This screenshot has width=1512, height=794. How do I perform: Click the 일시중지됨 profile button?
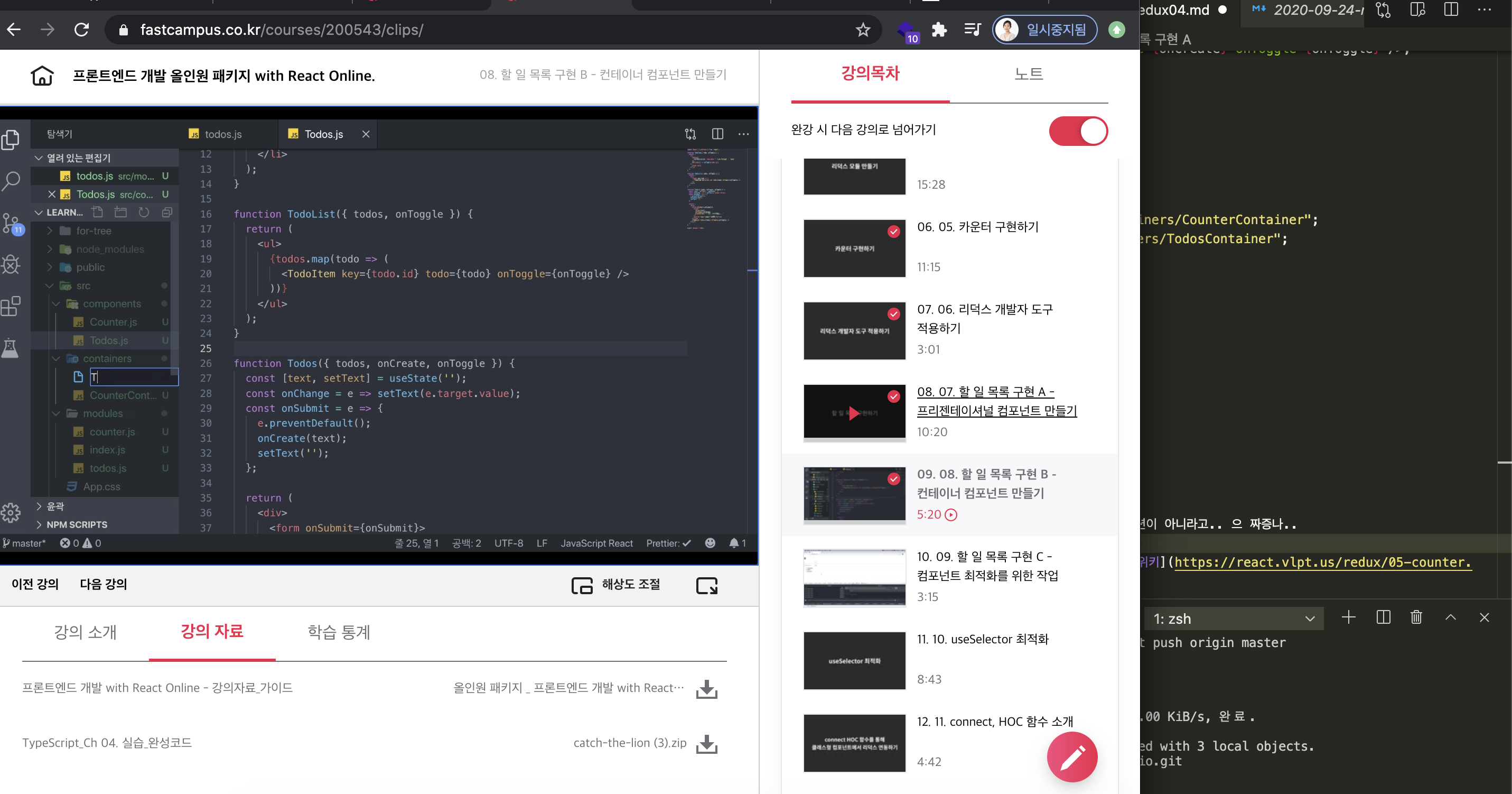1044,30
